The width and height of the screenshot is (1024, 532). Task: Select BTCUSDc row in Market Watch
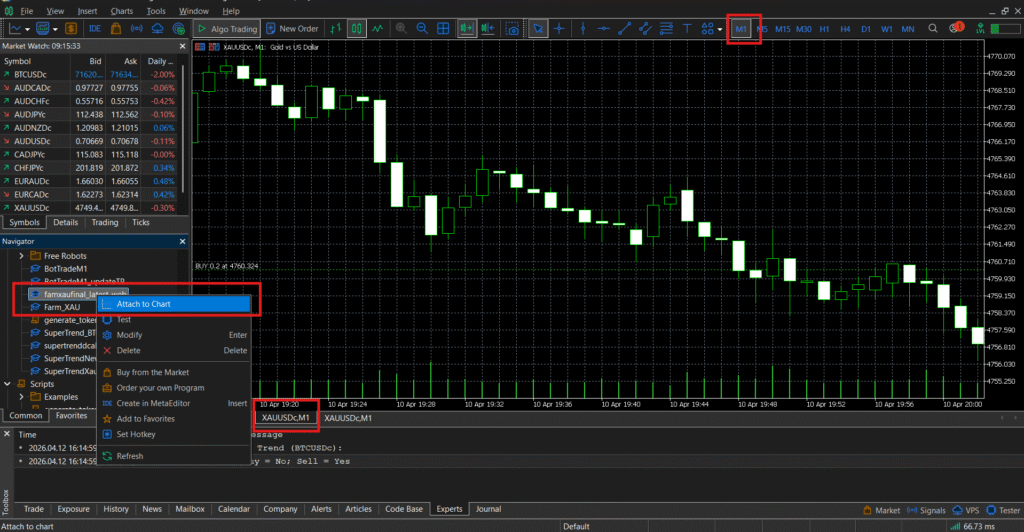[x=35, y=74]
